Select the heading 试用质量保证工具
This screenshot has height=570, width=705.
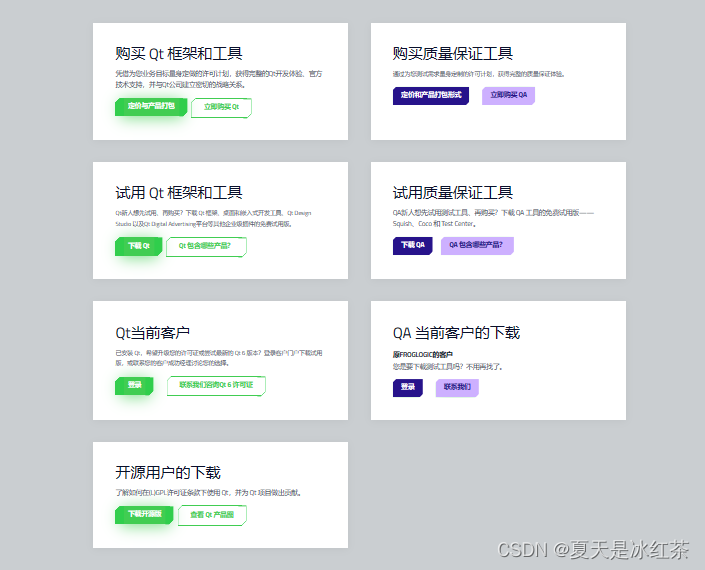(453, 193)
